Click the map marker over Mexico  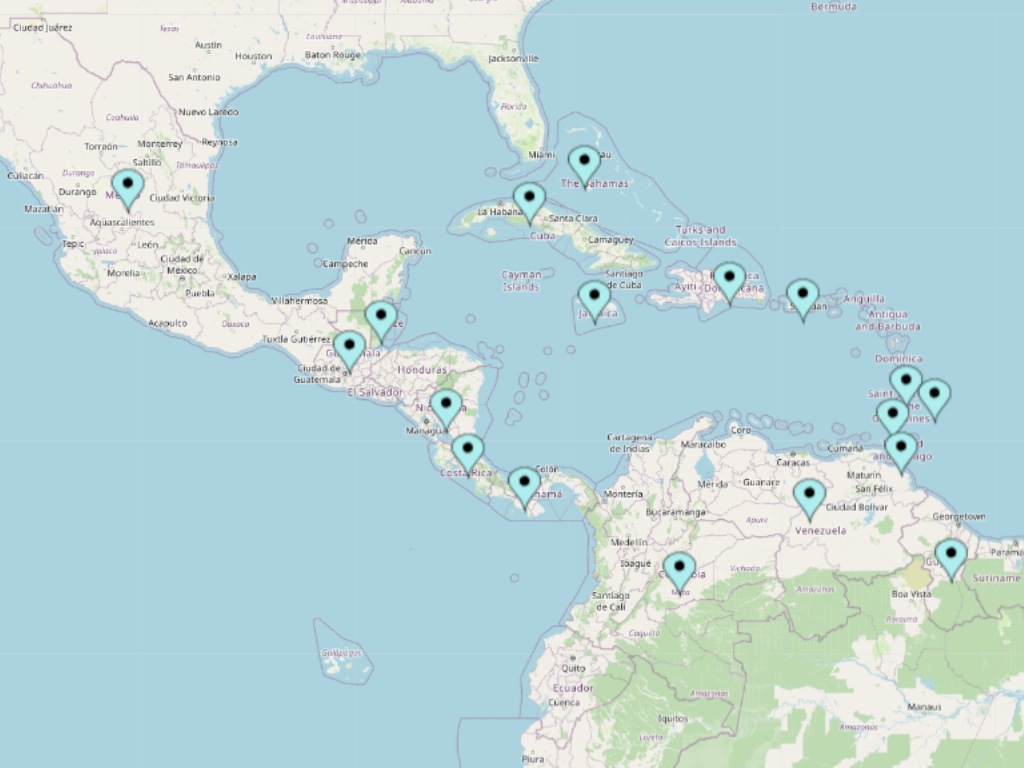(127, 187)
